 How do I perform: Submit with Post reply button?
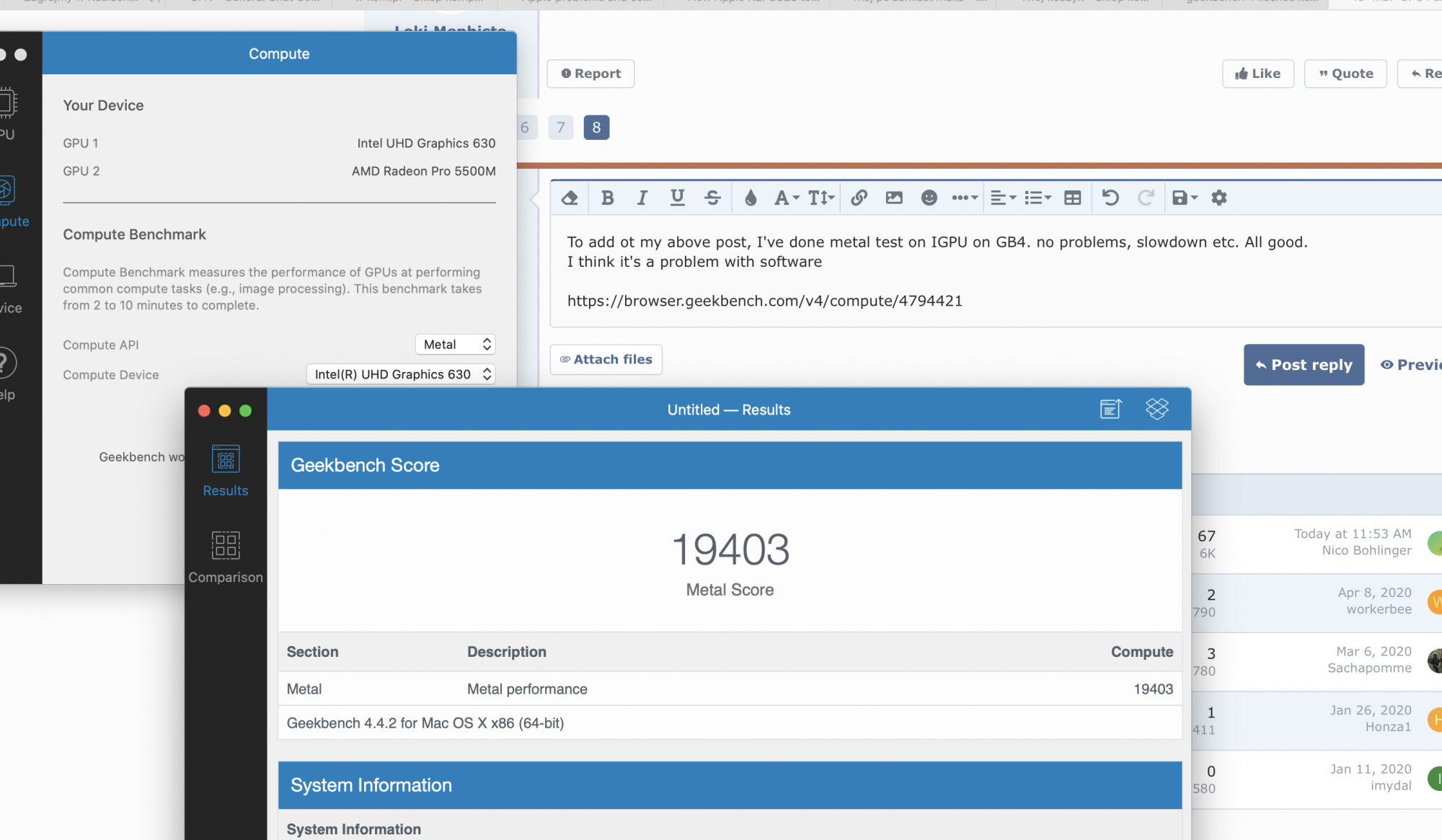click(x=1304, y=365)
